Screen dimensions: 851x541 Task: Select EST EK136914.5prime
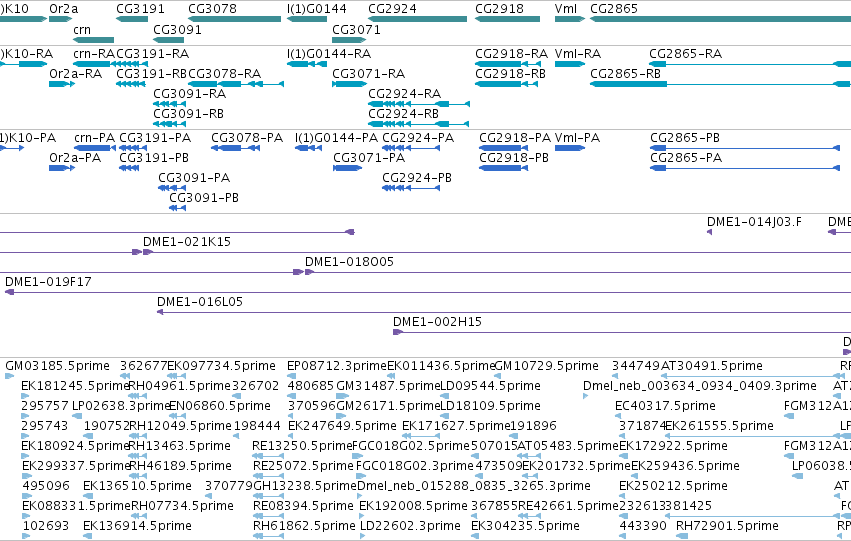[137, 526]
